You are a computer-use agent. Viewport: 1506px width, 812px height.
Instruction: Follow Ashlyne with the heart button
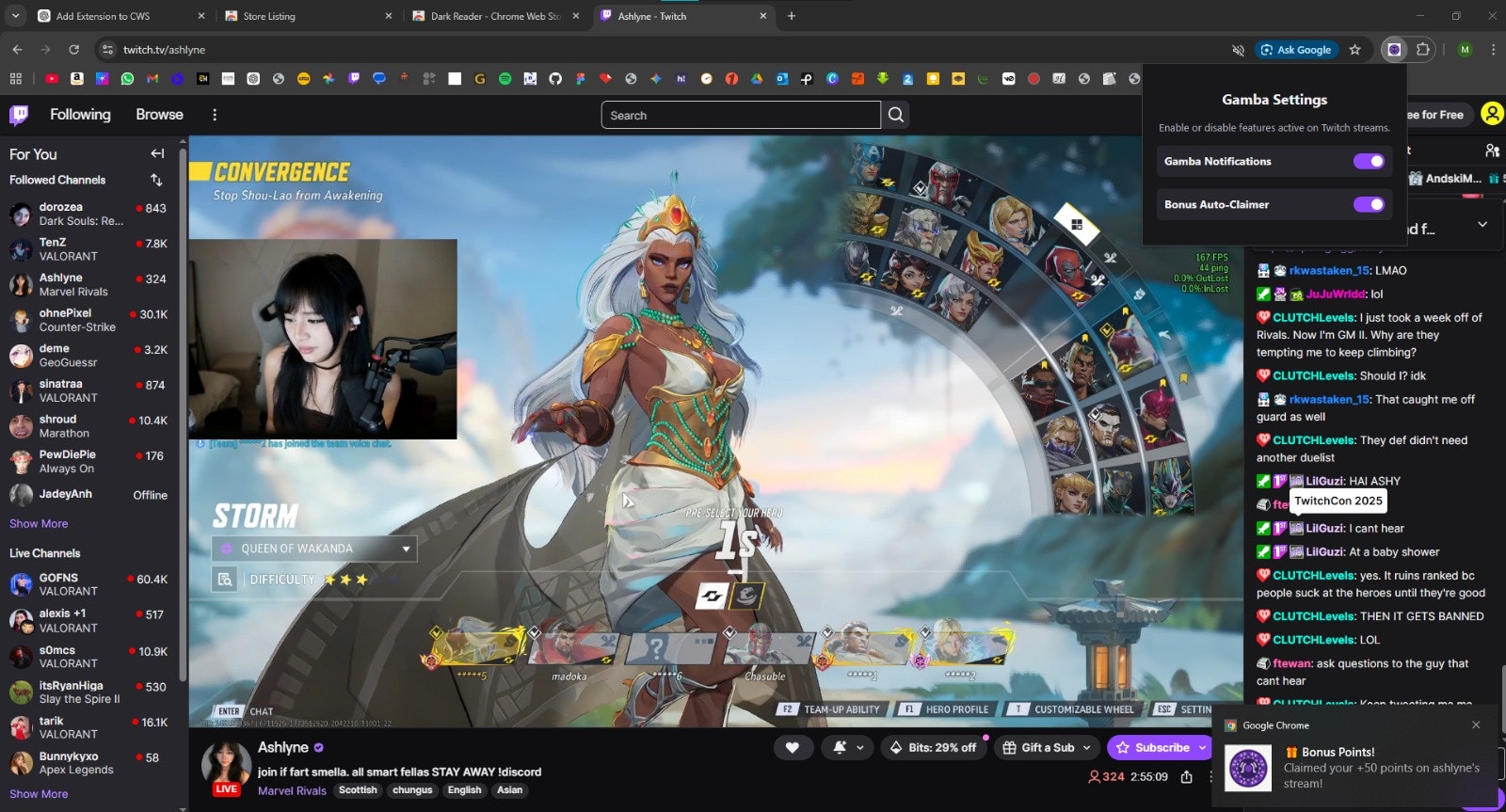click(x=793, y=748)
